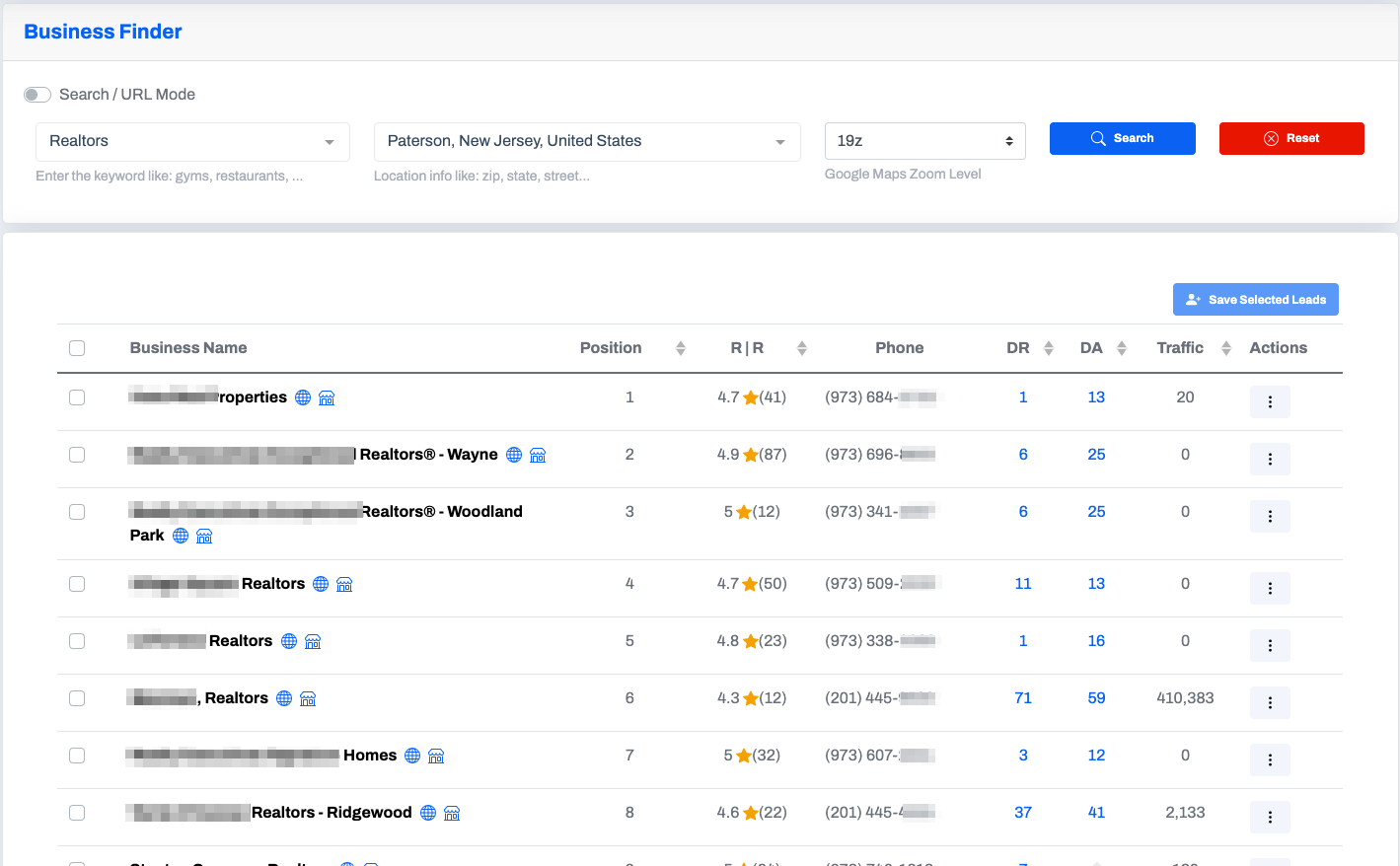Open actions menu for position 5 row
1400x866 pixels.
(1270, 645)
